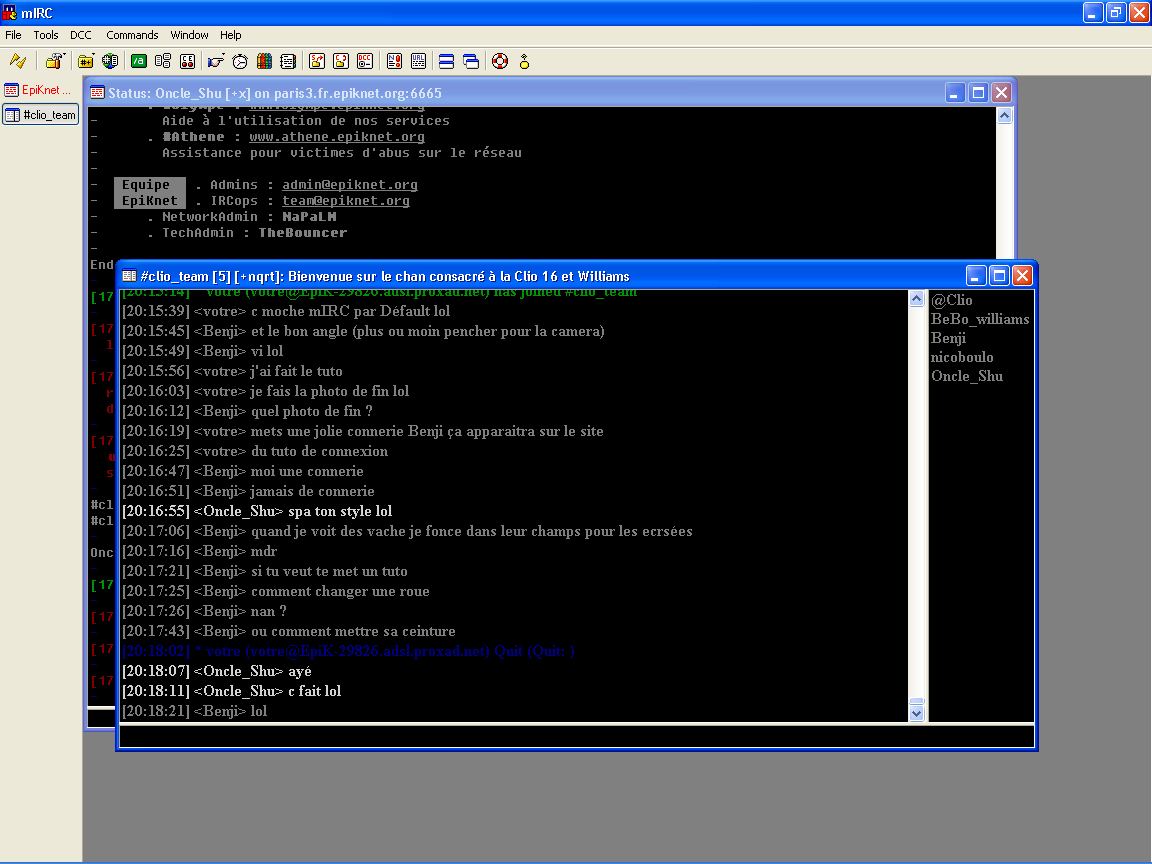Viewport: 1152px width, 864px height.
Task: Minimize the Status window
Action: 954,93
